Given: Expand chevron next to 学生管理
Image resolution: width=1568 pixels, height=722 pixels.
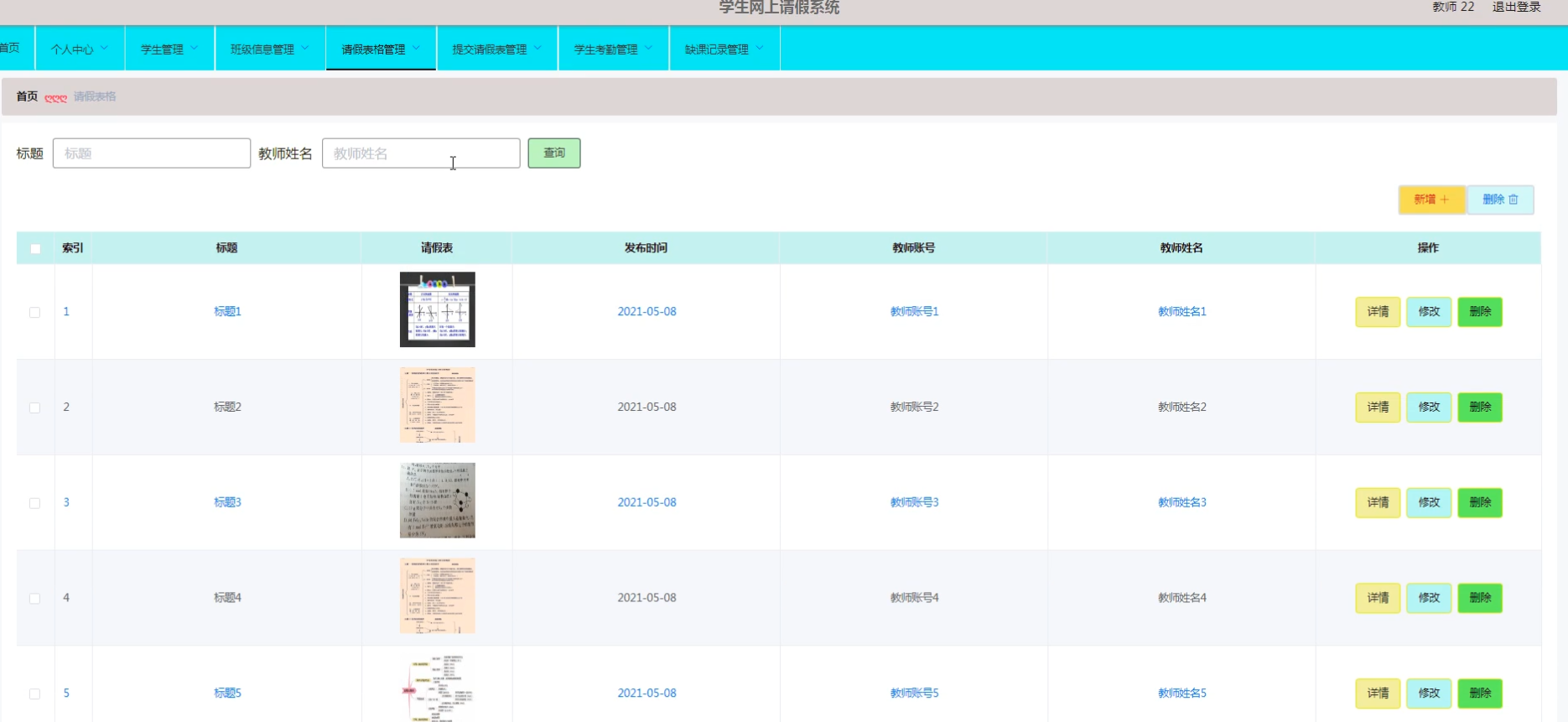Looking at the screenshot, I should [x=194, y=48].
